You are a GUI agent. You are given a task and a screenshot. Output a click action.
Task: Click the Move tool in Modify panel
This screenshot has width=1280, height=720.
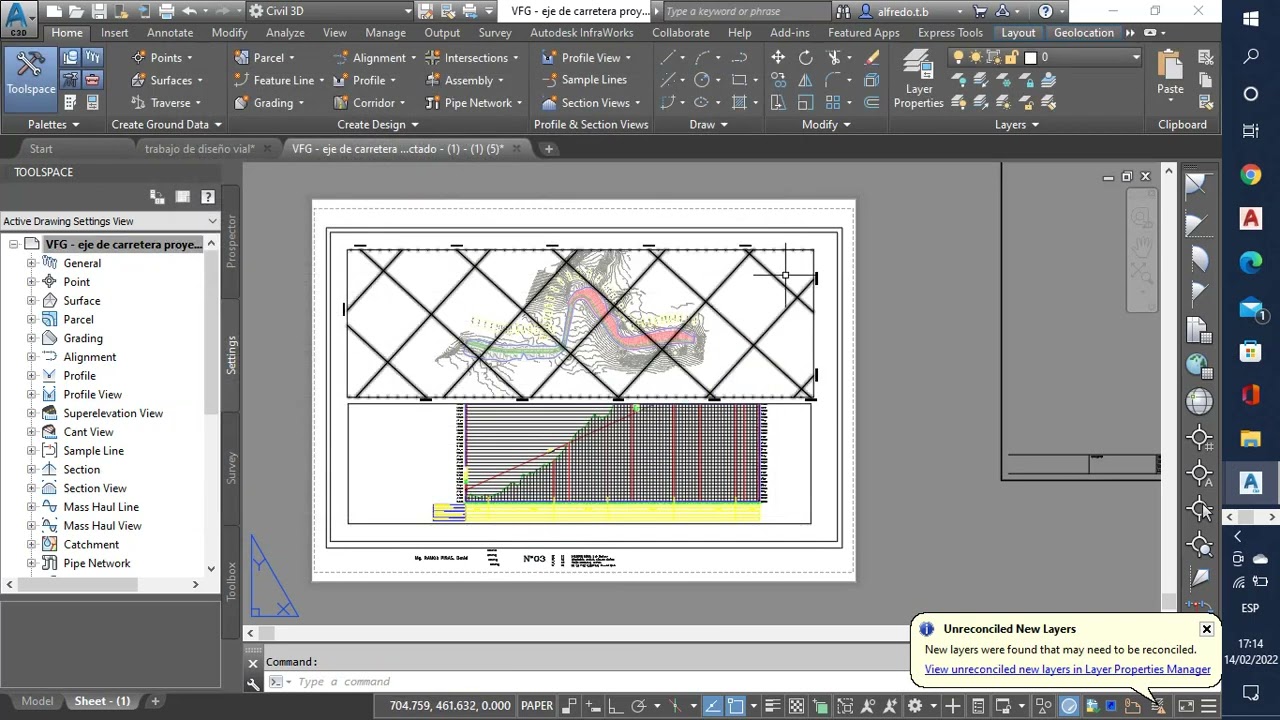click(x=778, y=58)
